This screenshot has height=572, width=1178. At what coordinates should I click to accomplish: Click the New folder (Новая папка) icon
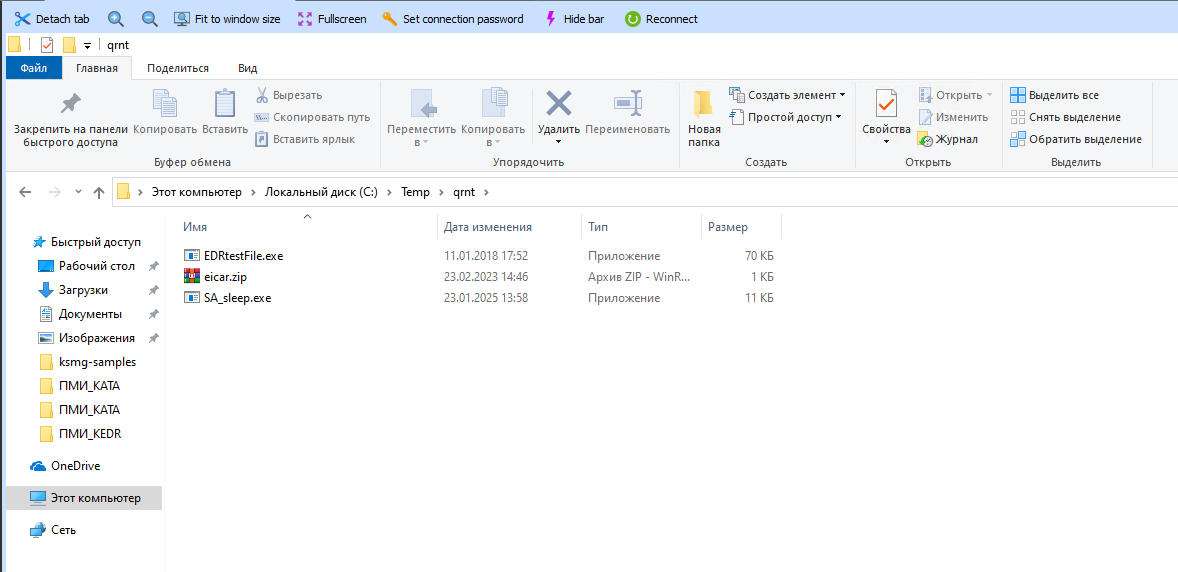(x=704, y=105)
